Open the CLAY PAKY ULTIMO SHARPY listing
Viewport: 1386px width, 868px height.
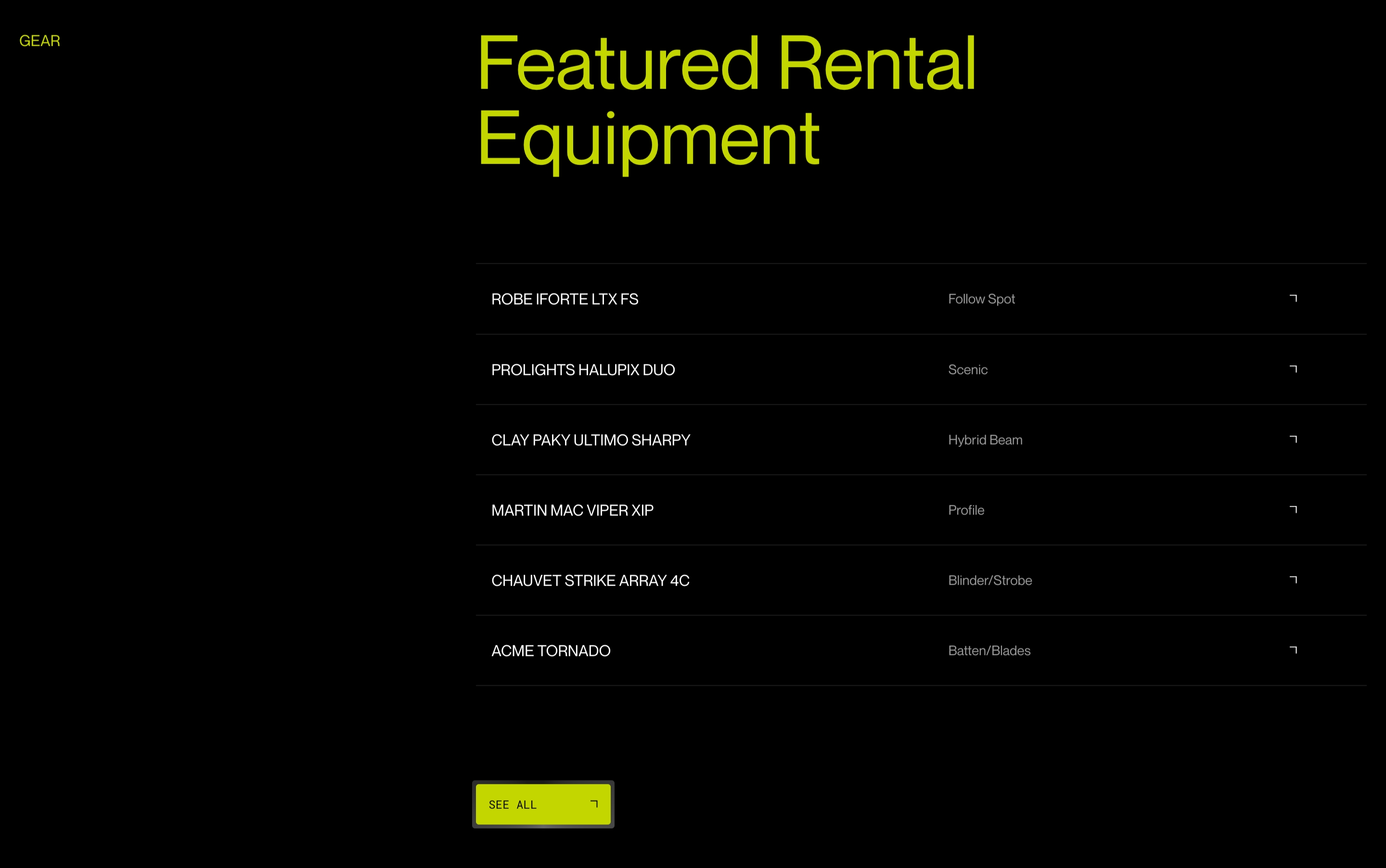pyautogui.click(x=921, y=440)
